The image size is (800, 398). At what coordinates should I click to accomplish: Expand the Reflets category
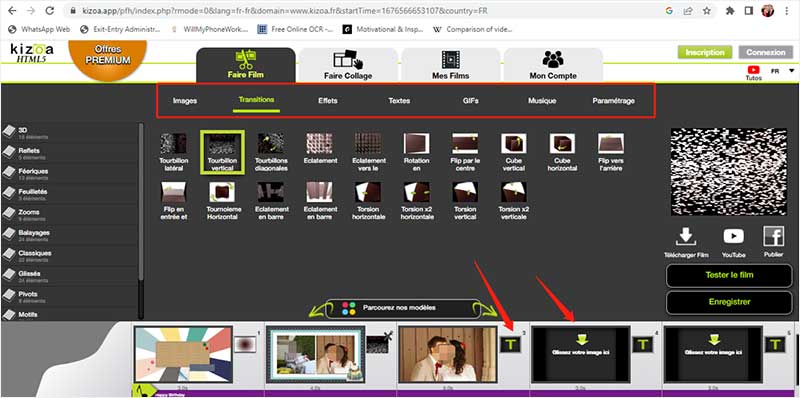69,153
